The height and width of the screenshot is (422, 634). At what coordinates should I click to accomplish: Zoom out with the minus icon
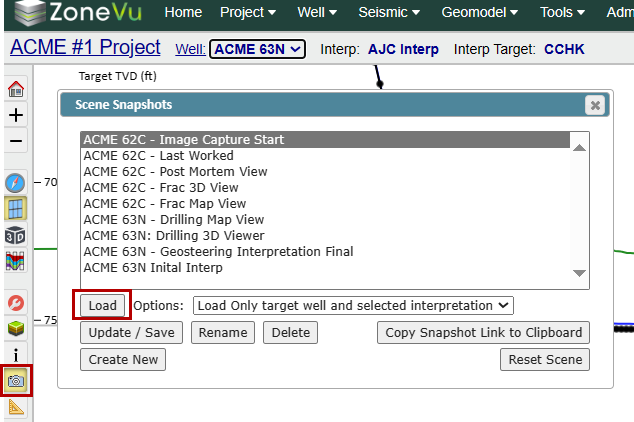coord(16,141)
